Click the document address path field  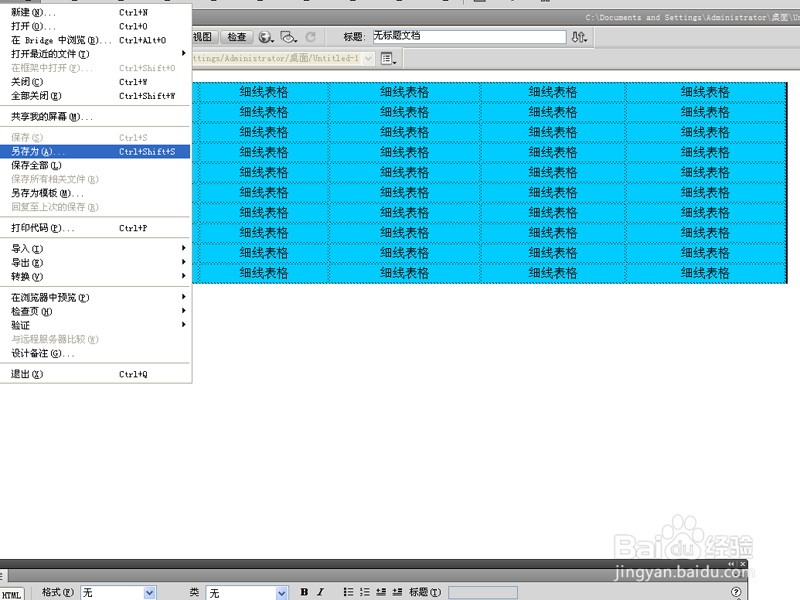pos(278,59)
